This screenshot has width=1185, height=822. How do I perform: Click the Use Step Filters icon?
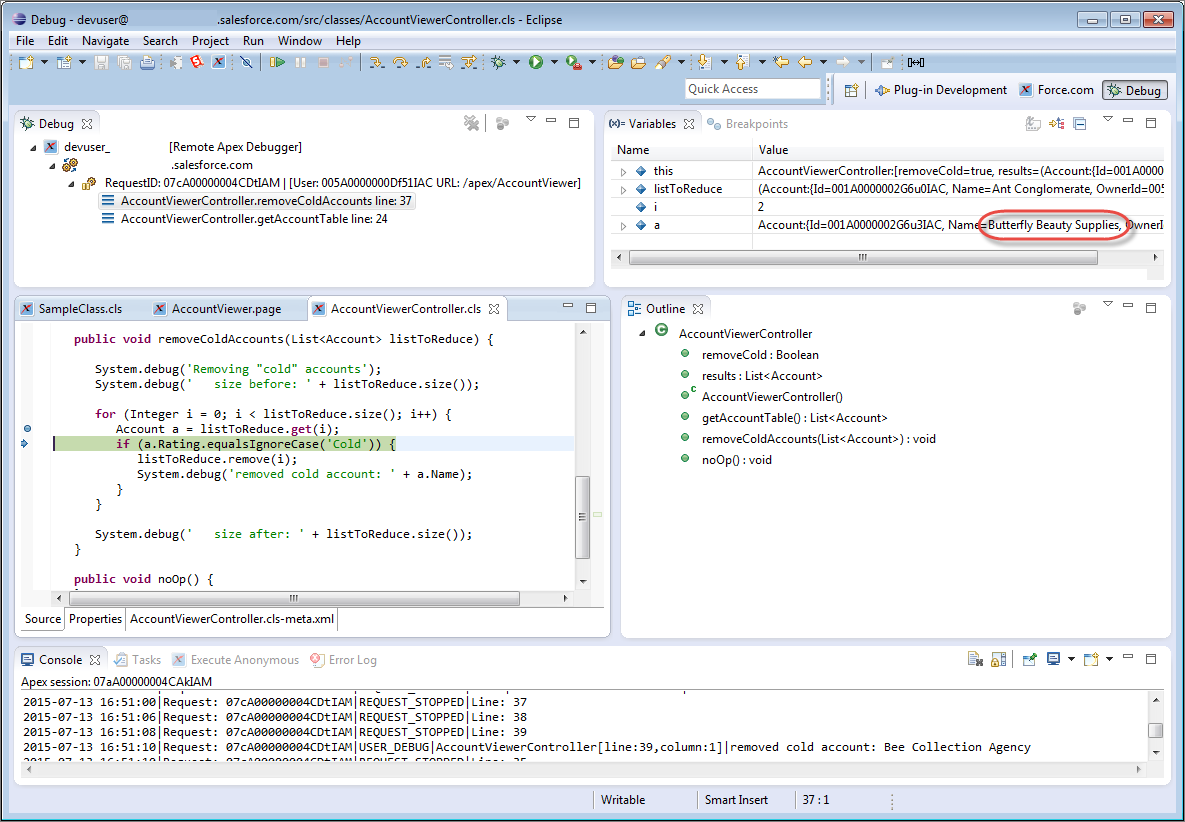[469, 63]
